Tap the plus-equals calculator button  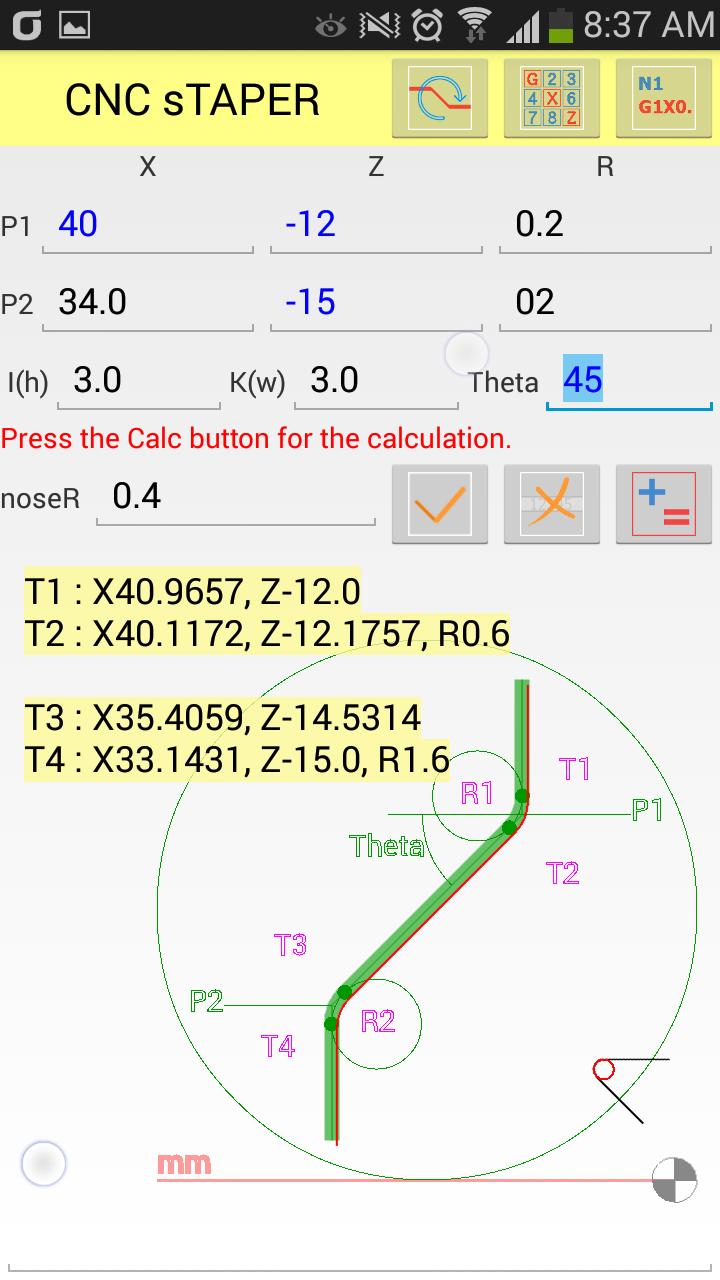[664, 505]
